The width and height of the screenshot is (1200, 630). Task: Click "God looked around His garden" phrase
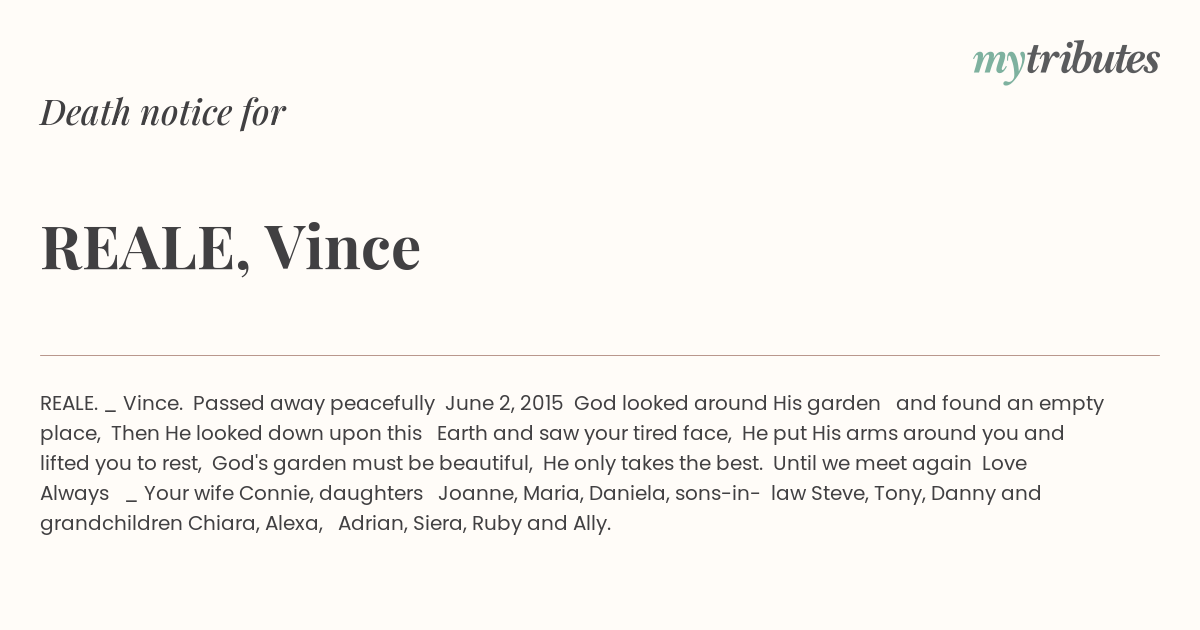(727, 404)
